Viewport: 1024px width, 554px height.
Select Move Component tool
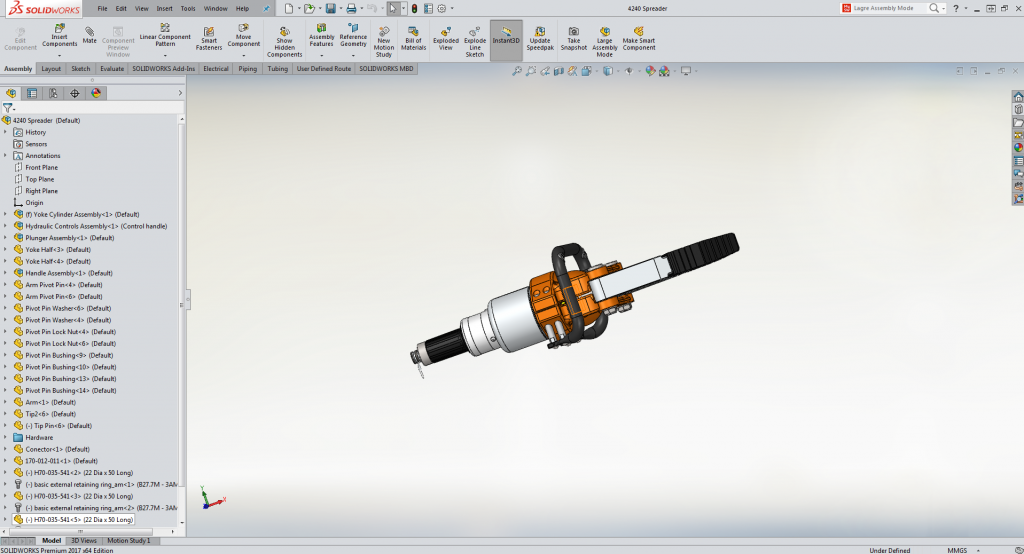click(x=244, y=36)
